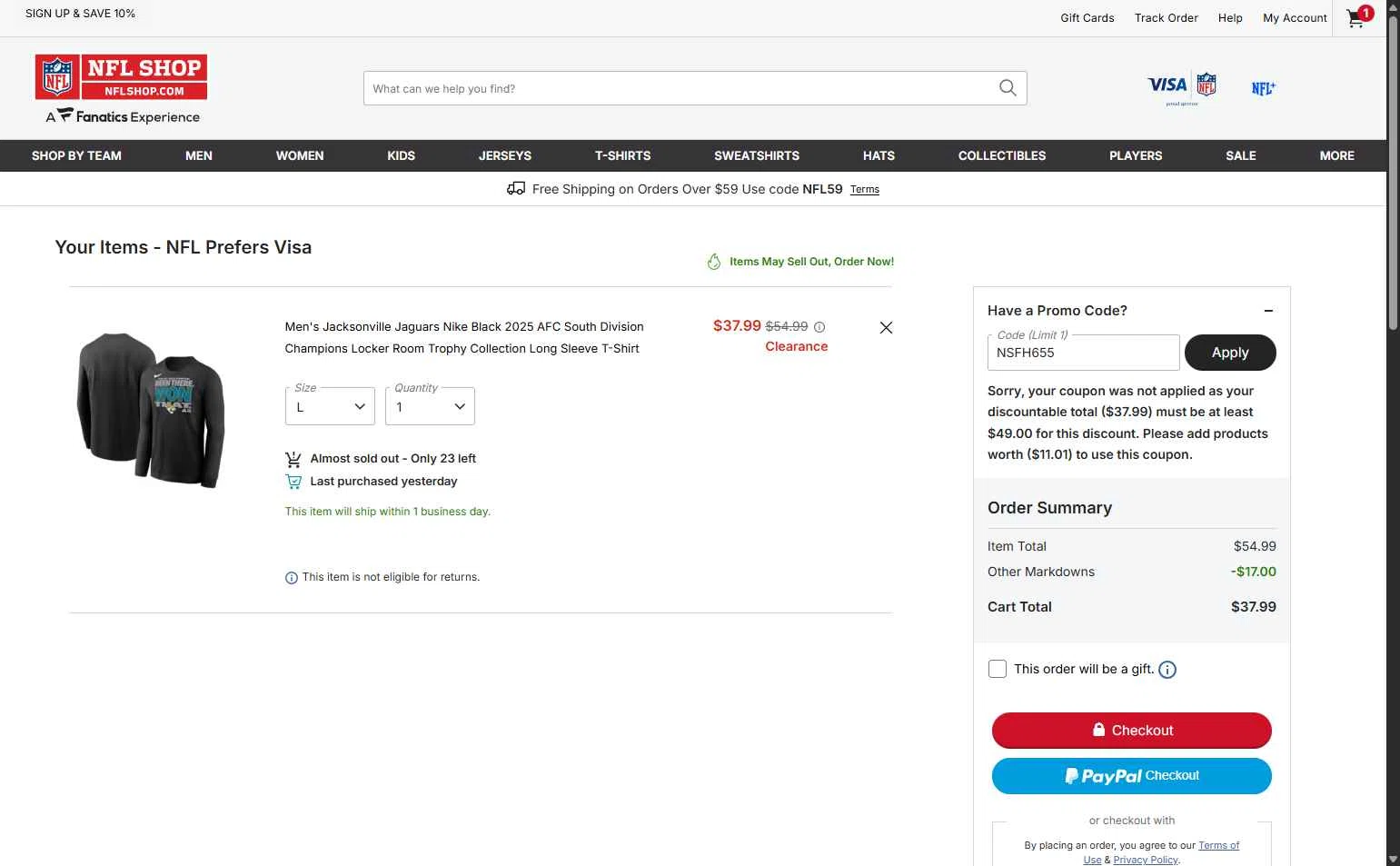This screenshot has height=866, width=1400.
Task: Click the Cart Total $37.99 value
Action: 1253,607
